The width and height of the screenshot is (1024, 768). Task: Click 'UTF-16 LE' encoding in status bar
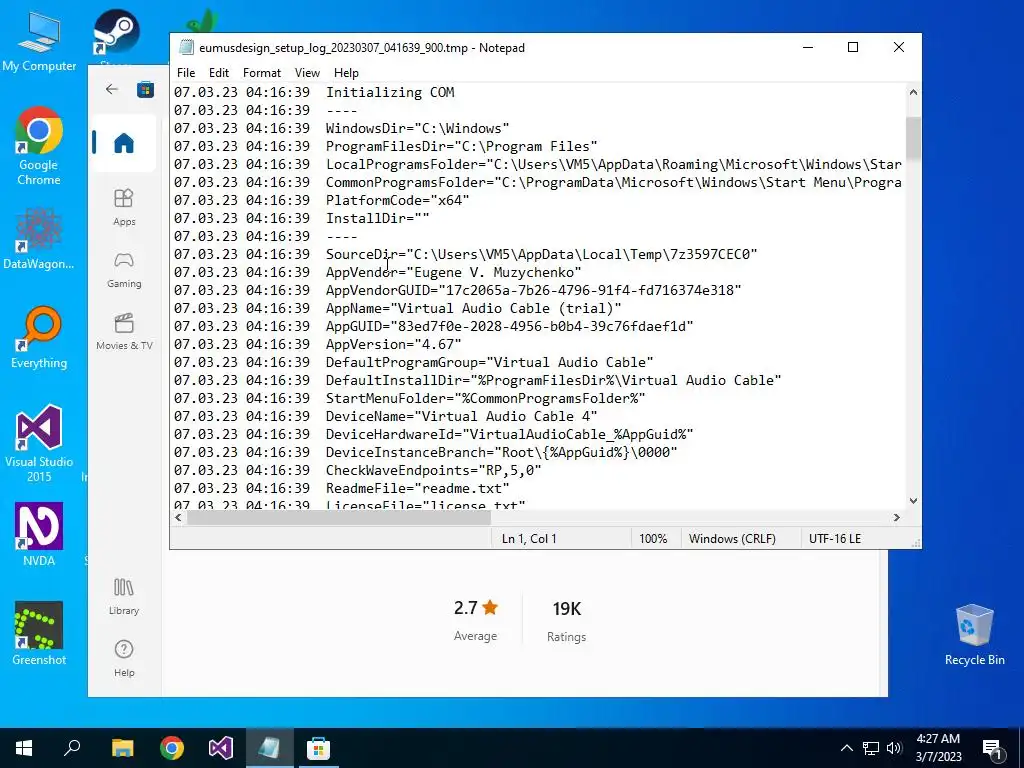tap(835, 539)
